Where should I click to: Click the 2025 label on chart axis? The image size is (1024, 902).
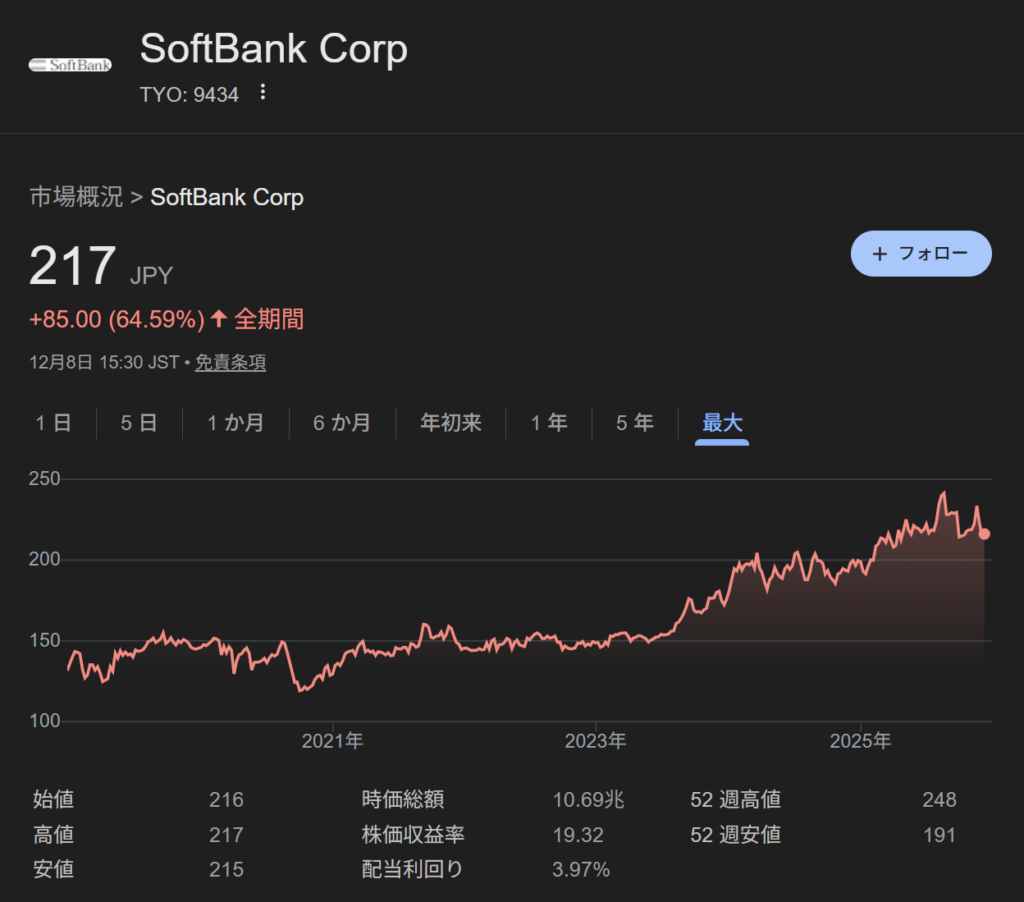pos(860,742)
